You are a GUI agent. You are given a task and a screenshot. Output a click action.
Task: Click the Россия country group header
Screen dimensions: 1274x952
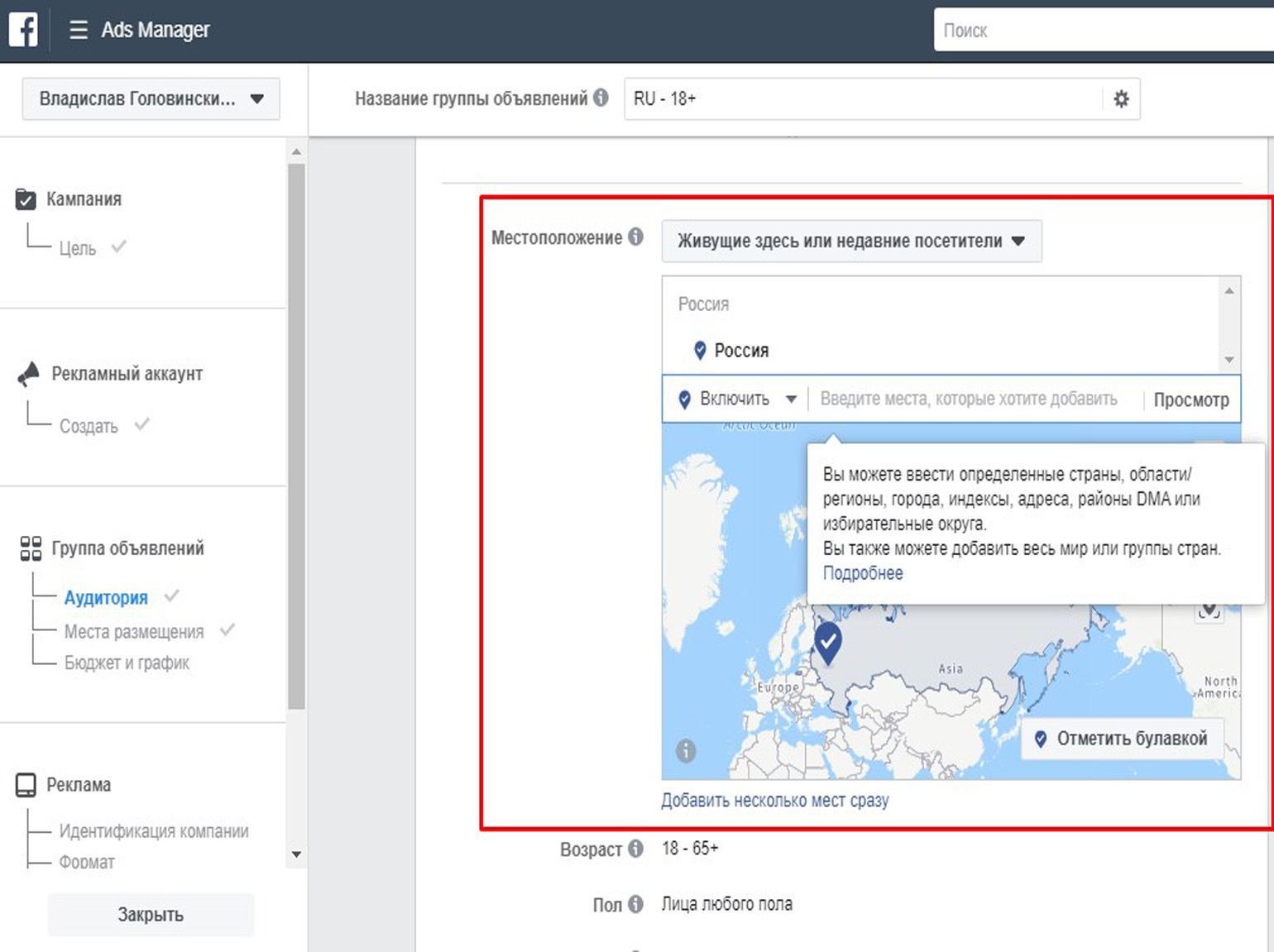tap(703, 304)
